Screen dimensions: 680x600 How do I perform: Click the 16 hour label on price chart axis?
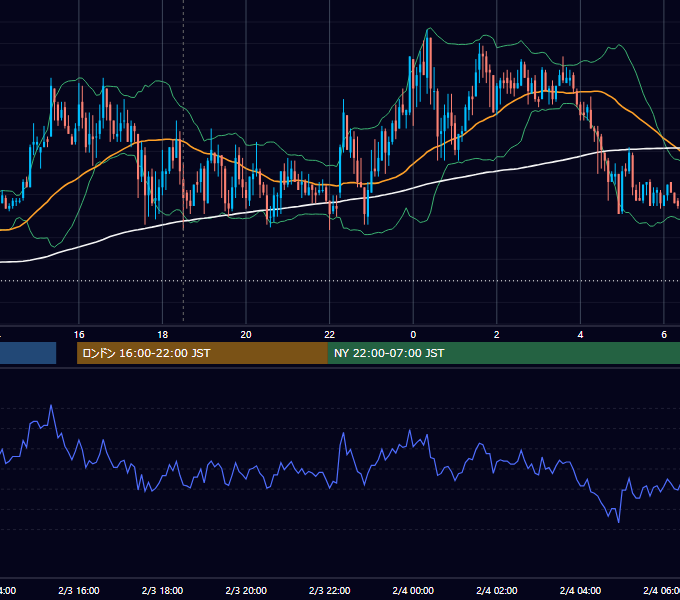tap(79, 335)
